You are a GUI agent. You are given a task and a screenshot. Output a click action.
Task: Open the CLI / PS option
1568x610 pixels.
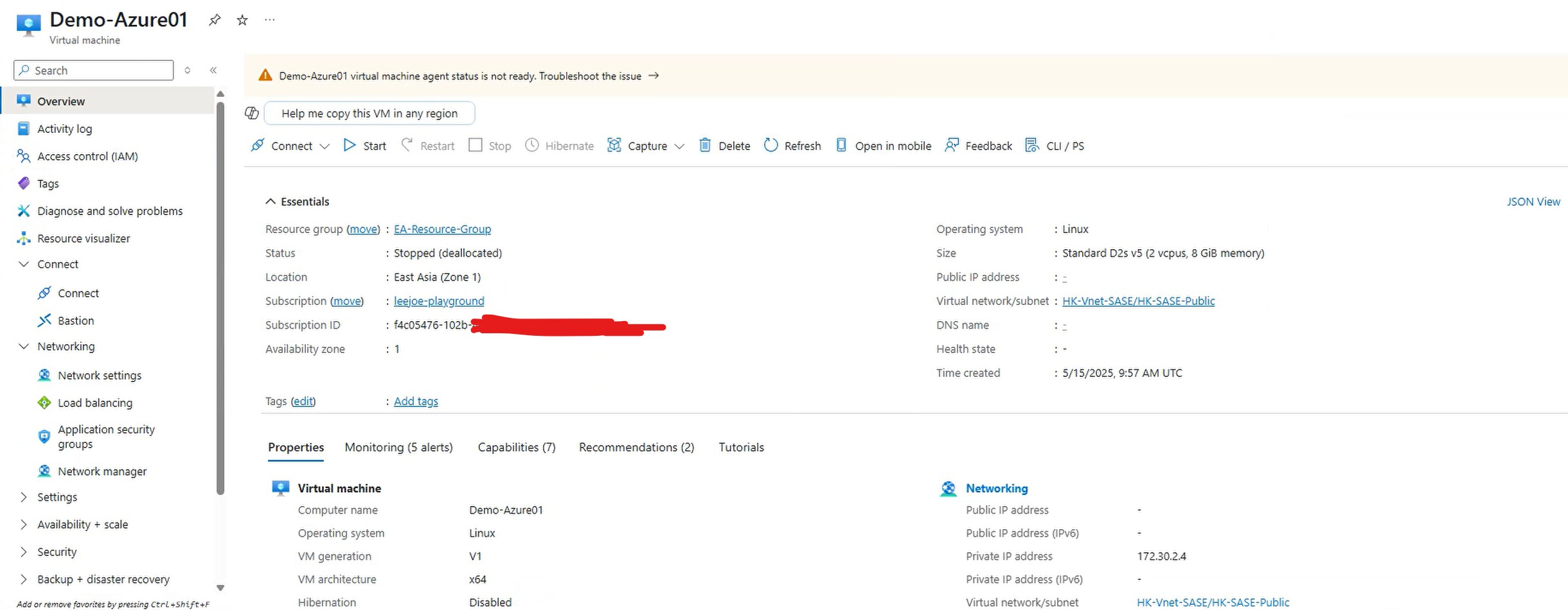[x=1055, y=146]
